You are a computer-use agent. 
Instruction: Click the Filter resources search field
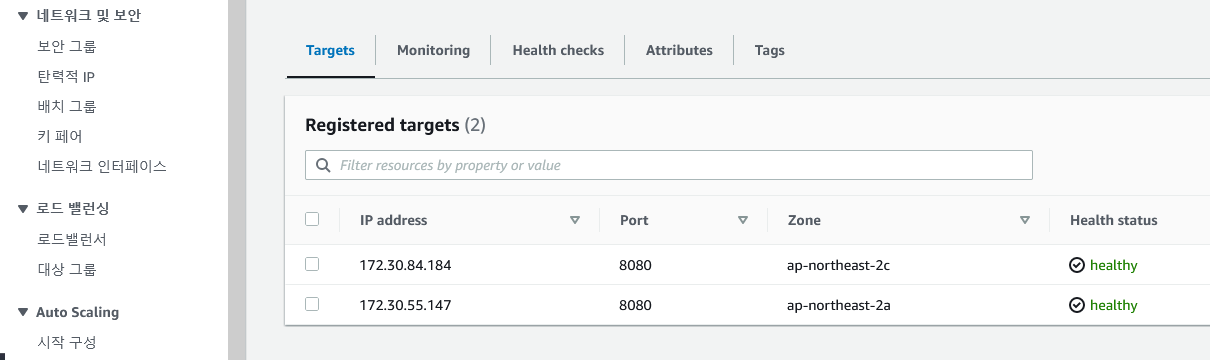(668, 165)
